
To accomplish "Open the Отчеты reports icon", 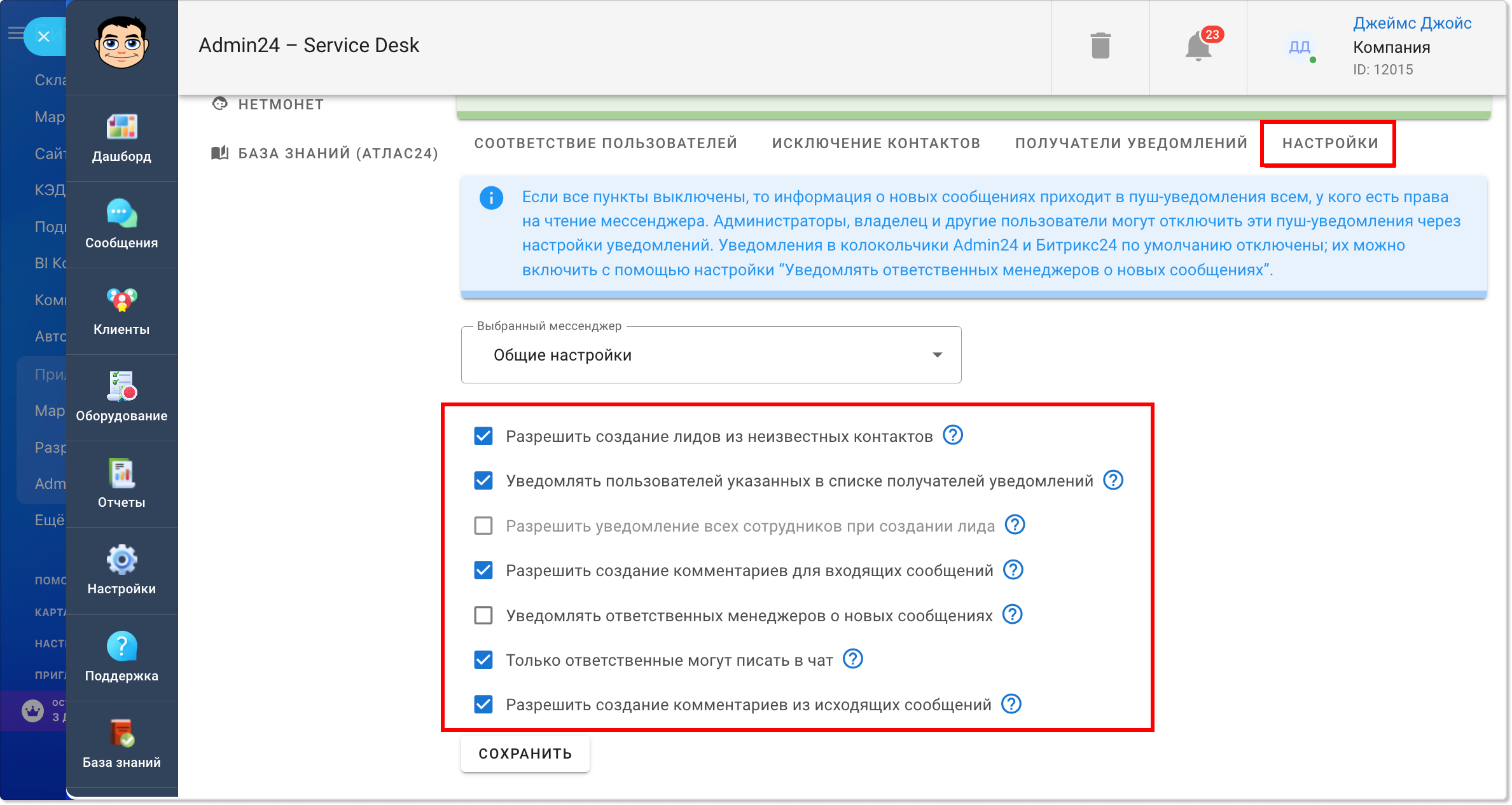I will click(121, 473).
